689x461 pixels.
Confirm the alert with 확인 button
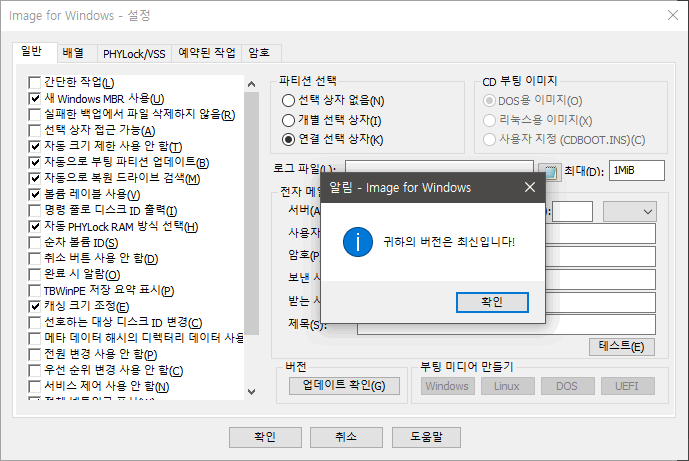492,302
